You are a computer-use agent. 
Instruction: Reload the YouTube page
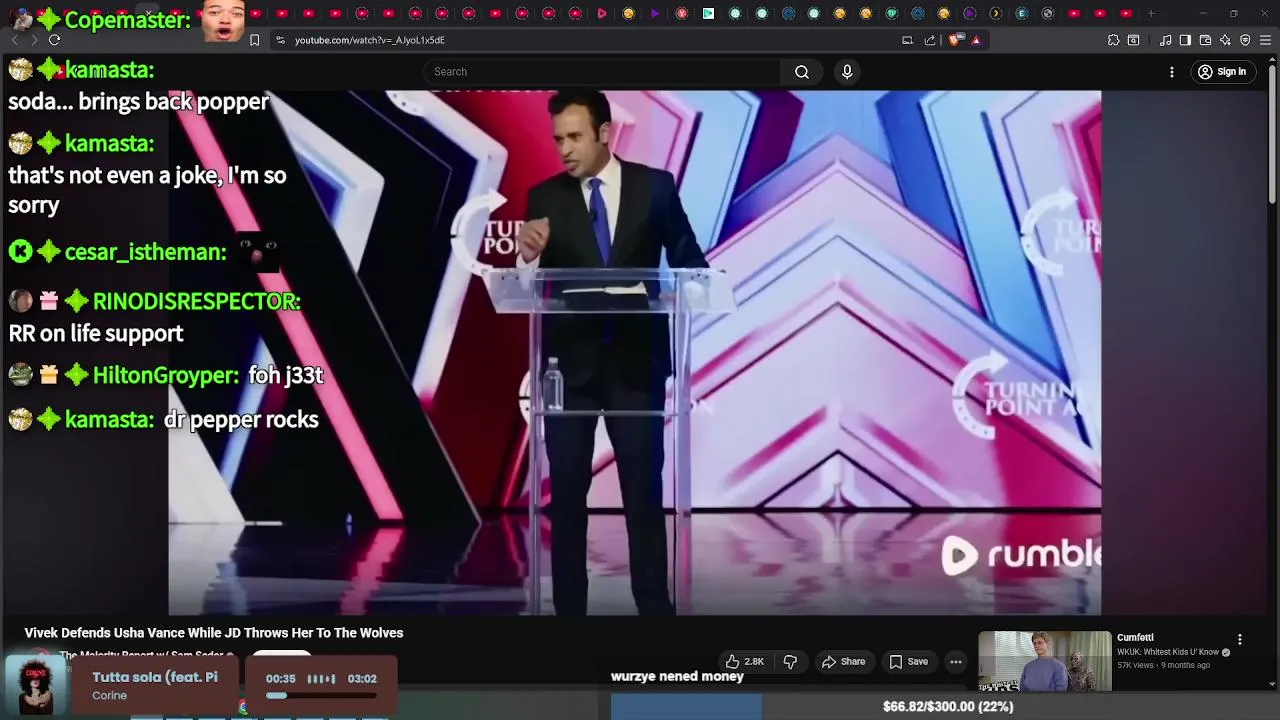pos(54,40)
